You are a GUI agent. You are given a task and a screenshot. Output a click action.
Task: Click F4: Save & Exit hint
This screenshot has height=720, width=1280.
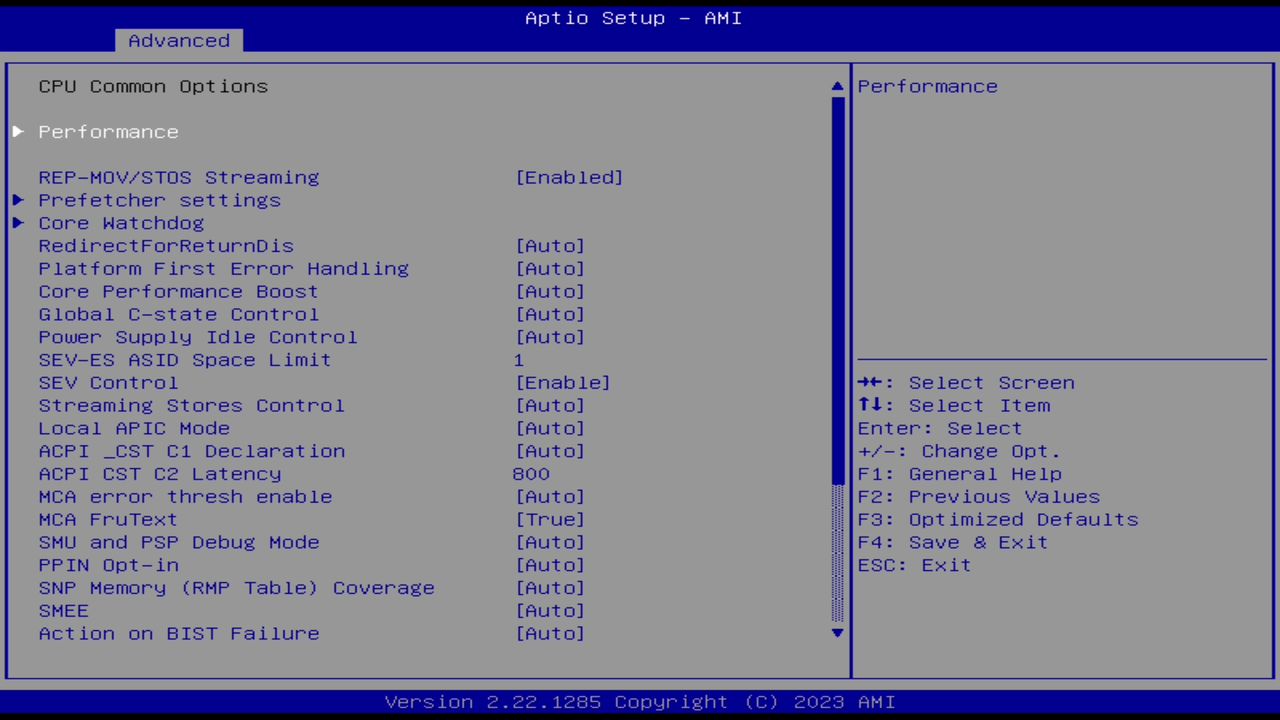point(953,543)
